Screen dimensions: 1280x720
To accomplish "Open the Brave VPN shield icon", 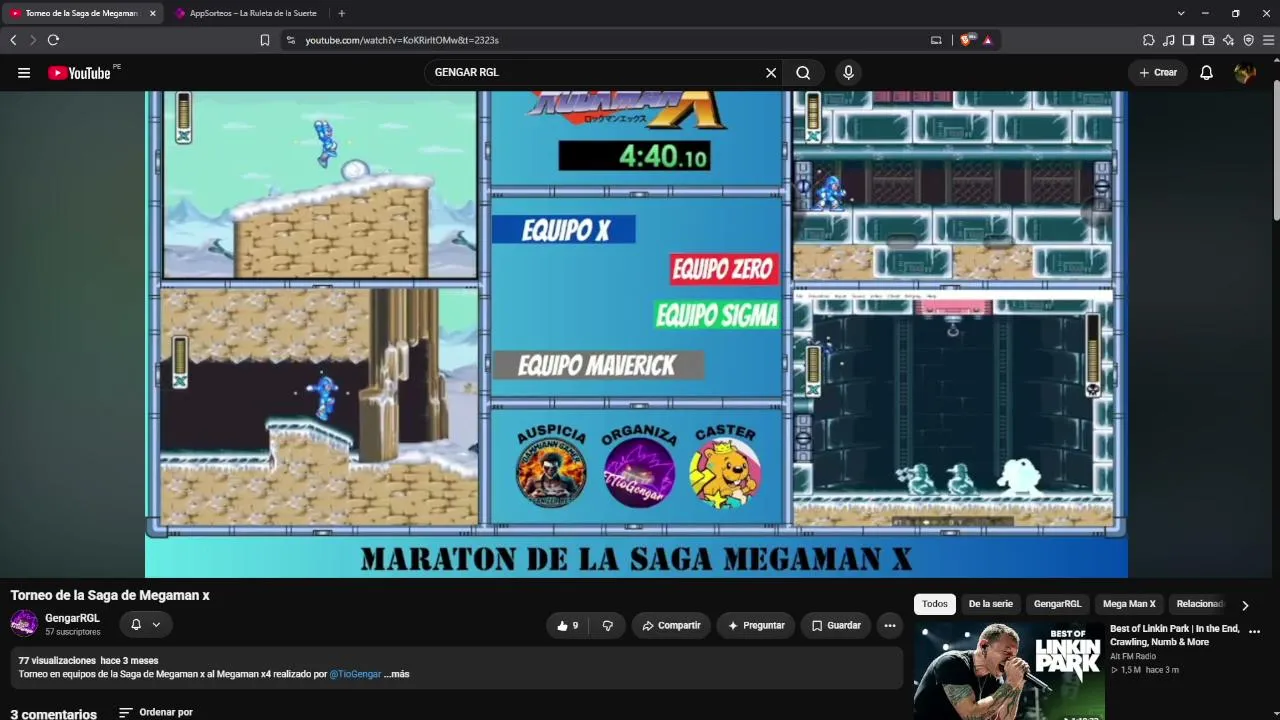I will coord(1248,40).
